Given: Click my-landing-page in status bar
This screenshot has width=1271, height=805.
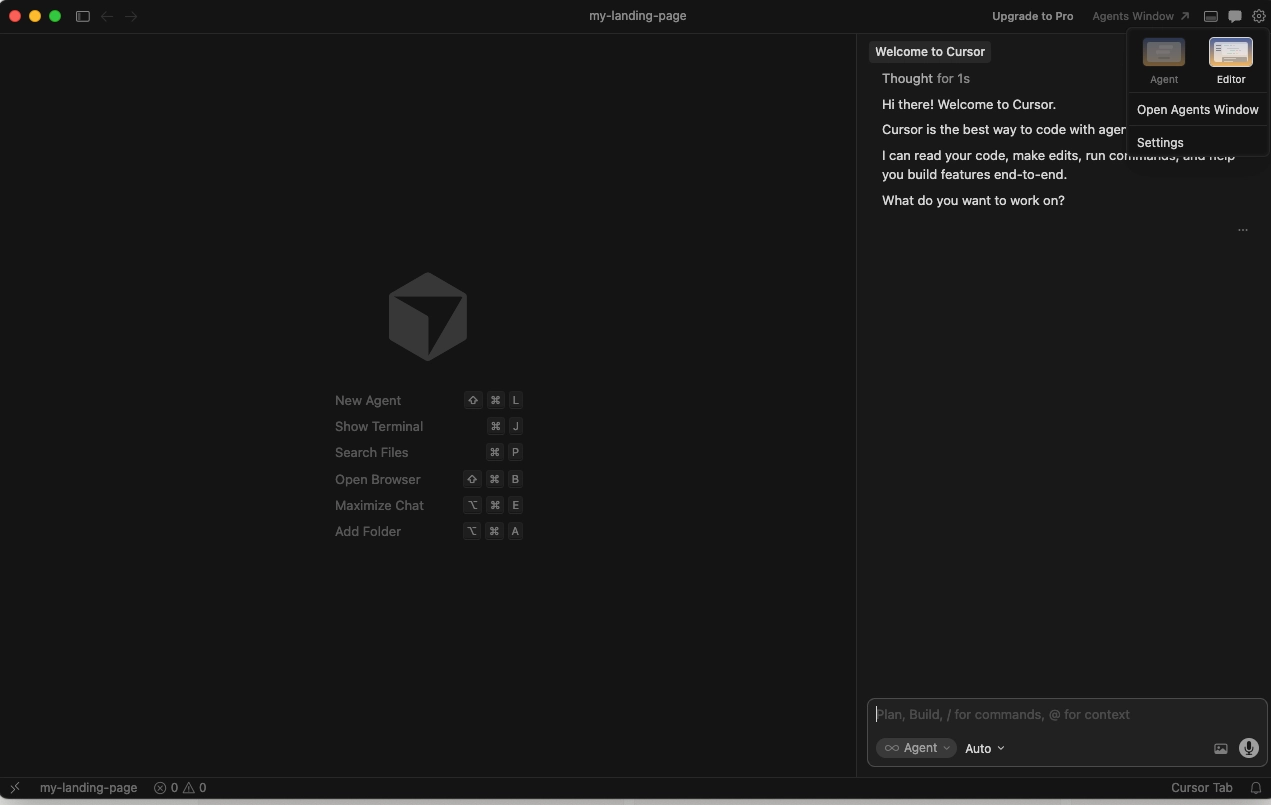Looking at the screenshot, I should (88, 788).
